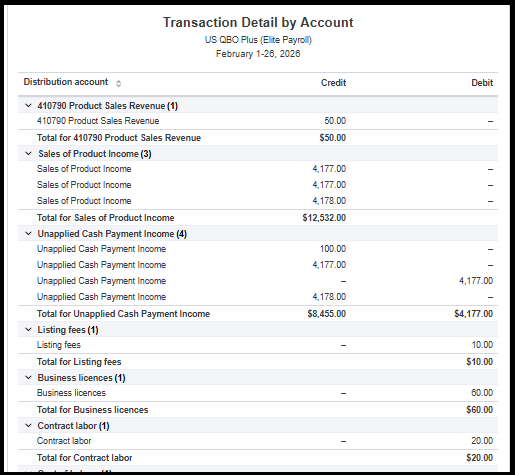Image resolution: width=516 pixels, height=475 pixels.
Task: Sort by Distribution account column arrows
Action: coord(118,83)
